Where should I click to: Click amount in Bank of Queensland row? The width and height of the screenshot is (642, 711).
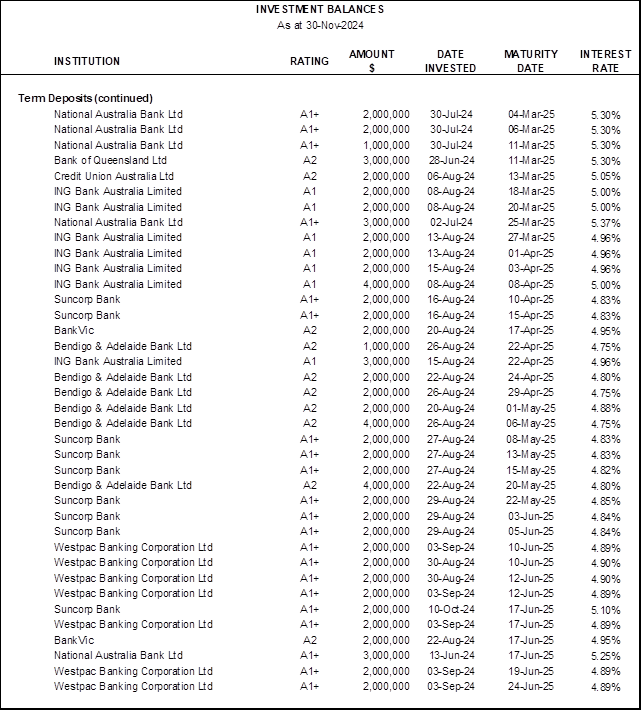coord(386,161)
